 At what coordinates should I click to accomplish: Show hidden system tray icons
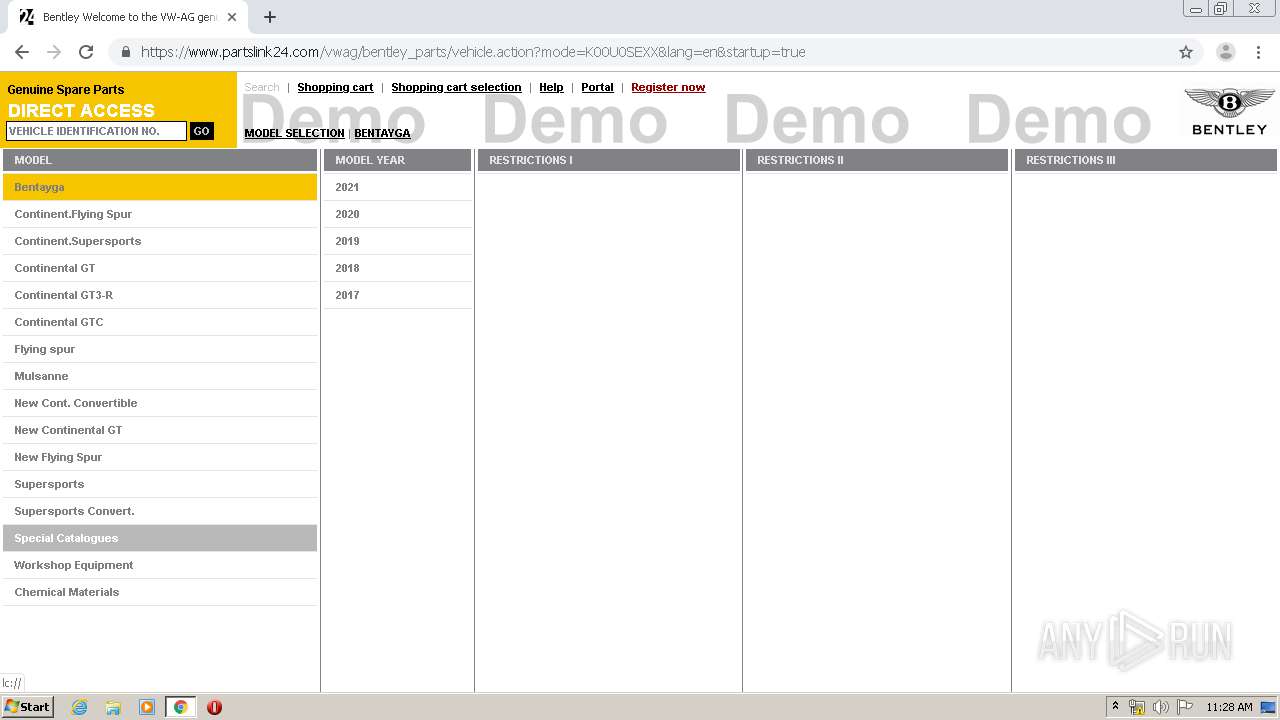point(1115,707)
